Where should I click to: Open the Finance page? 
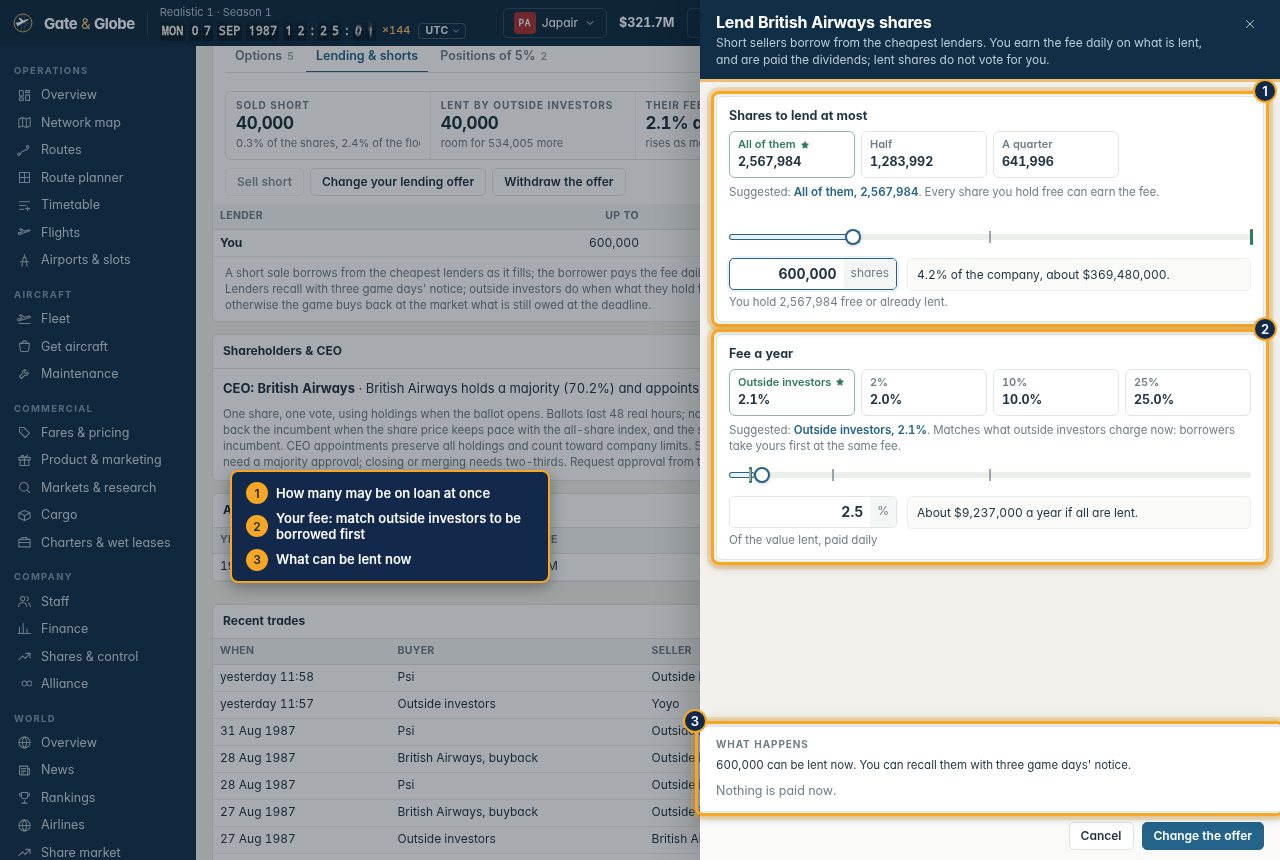[64, 629]
